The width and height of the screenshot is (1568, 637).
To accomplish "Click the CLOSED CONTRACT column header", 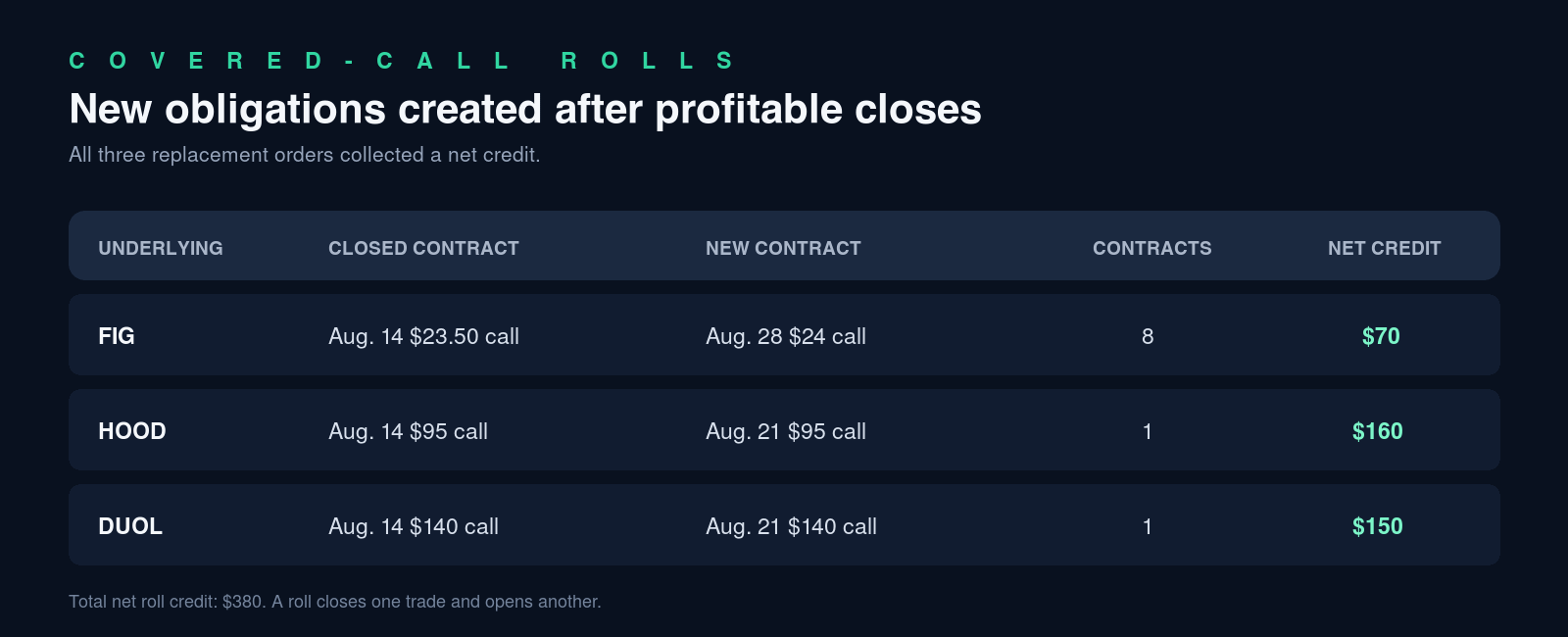I will 423,248.
